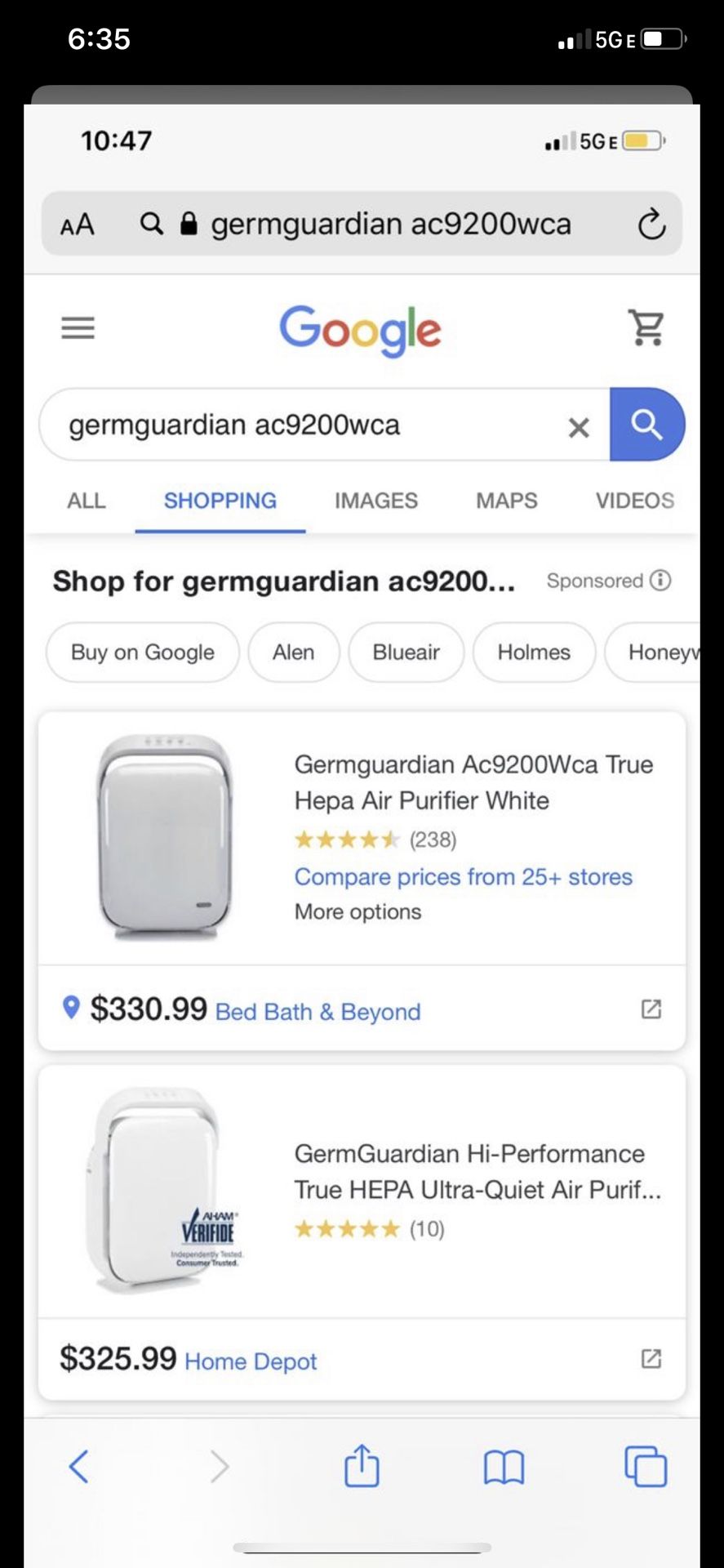Toggle the Buy on Google filter
This screenshot has height=1568, width=724.
(143, 652)
